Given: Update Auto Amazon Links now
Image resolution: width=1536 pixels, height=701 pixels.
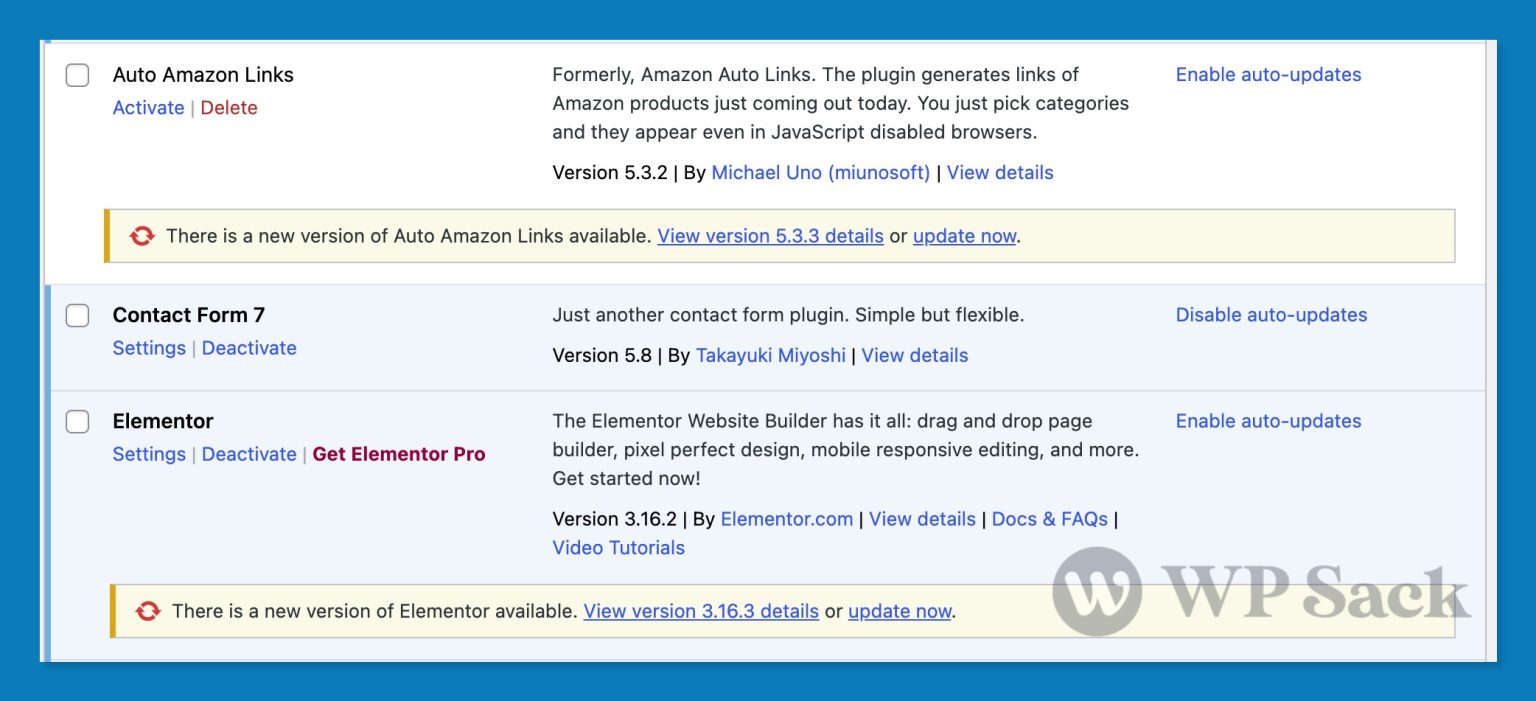Looking at the screenshot, I should (x=963, y=236).
